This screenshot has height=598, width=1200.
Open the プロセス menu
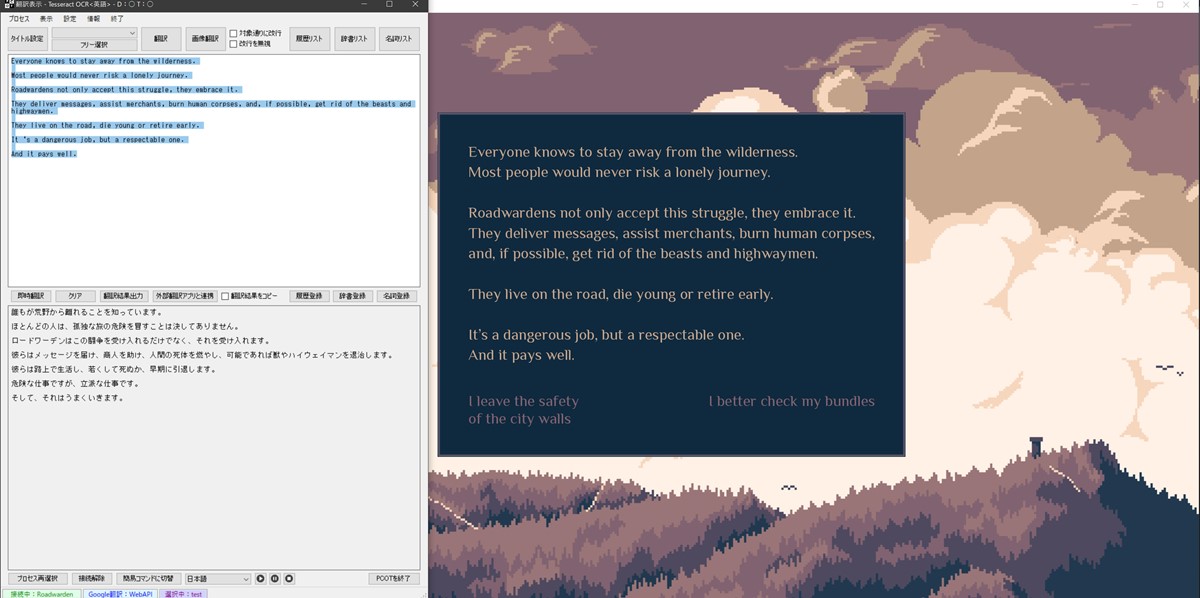pyautogui.click(x=19, y=18)
